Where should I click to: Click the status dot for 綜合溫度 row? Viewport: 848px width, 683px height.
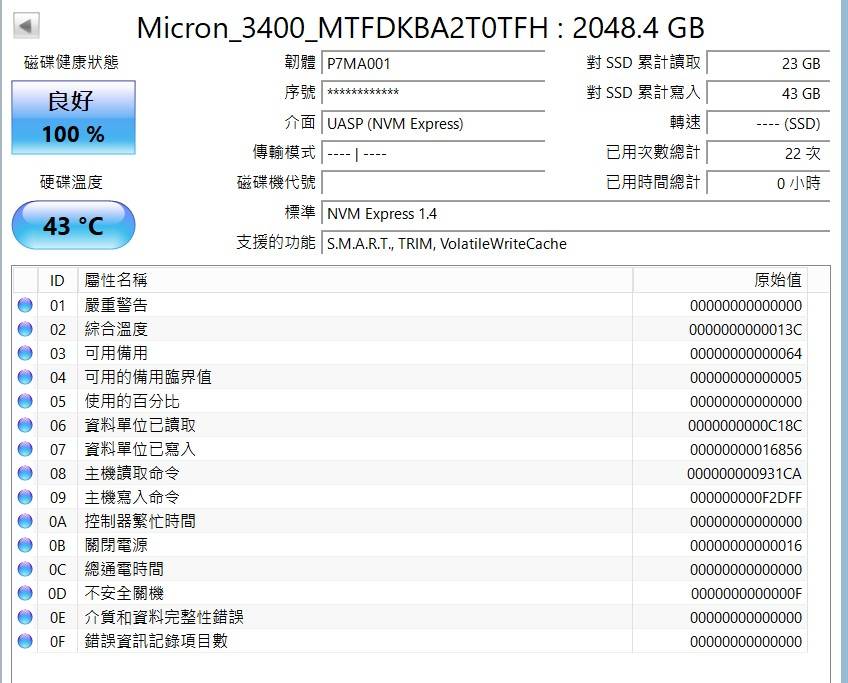coord(25,329)
